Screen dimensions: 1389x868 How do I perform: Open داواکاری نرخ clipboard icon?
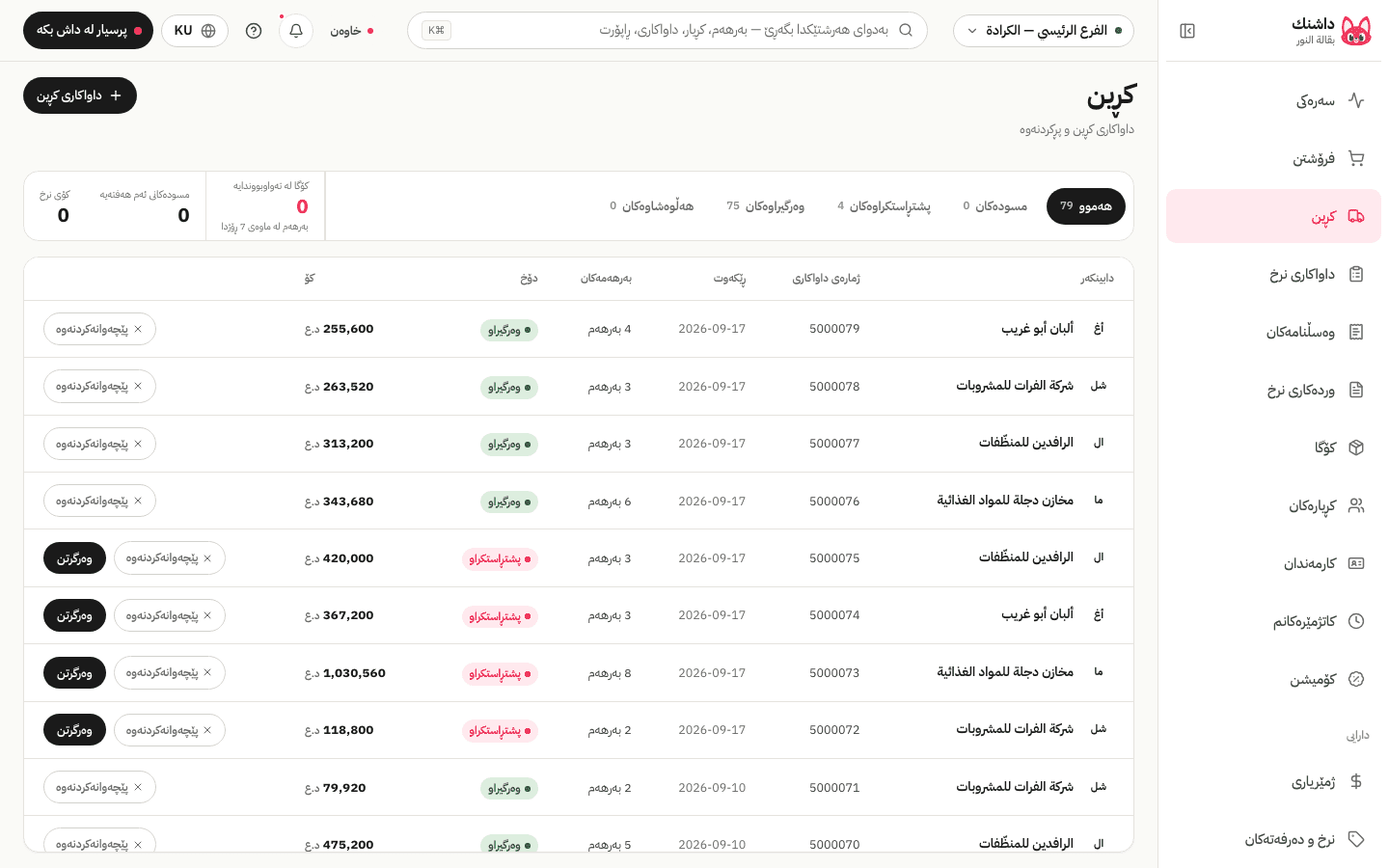coord(1356,274)
